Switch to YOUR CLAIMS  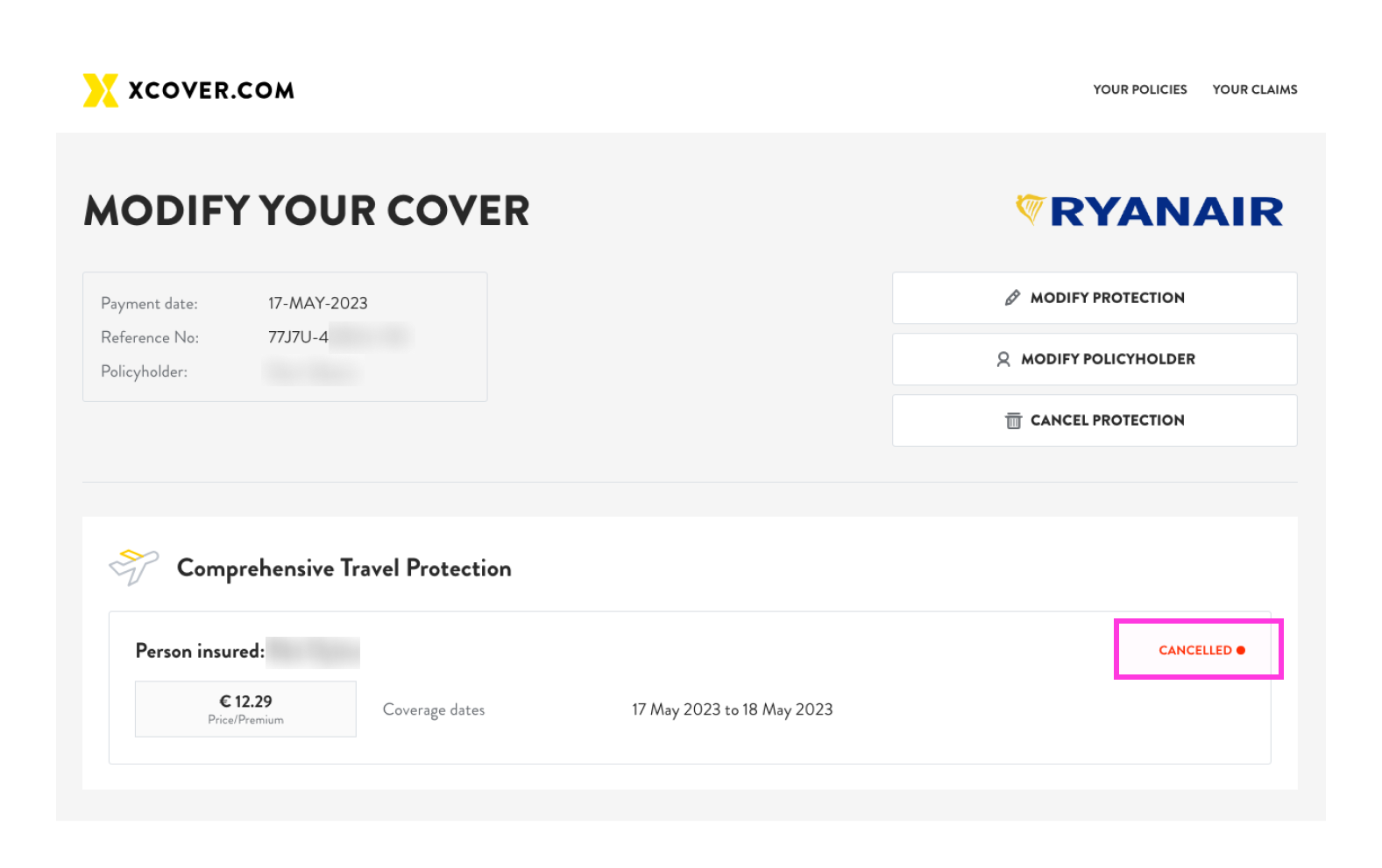click(x=1254, y=88)
